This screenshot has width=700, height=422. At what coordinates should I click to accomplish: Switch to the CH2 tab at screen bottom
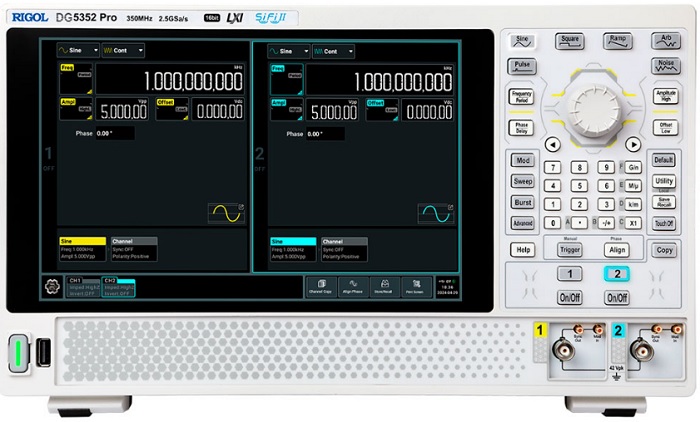[x=118, y=287]
